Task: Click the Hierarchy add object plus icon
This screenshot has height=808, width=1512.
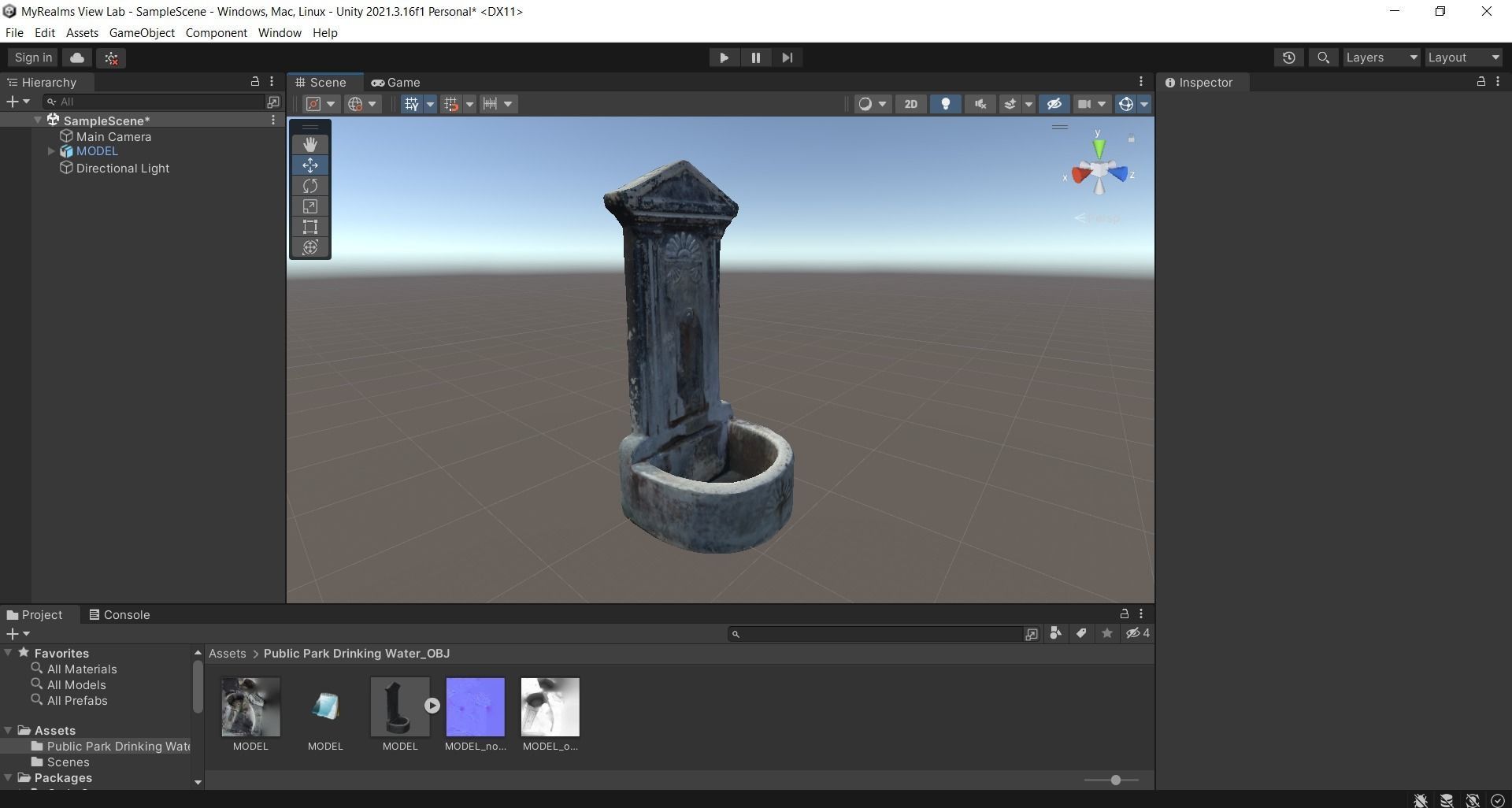Action: pyautogui.click(x=17, y=102)
